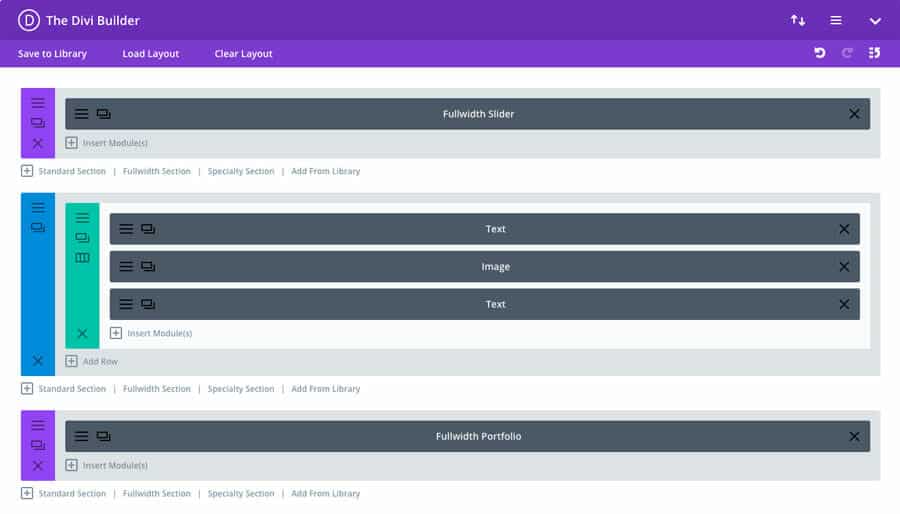This screenshot has width=900, height=514.
Task: Delete the Fullwidth Portfolio section
Action: pyautogui.click(x=38, y=465)
